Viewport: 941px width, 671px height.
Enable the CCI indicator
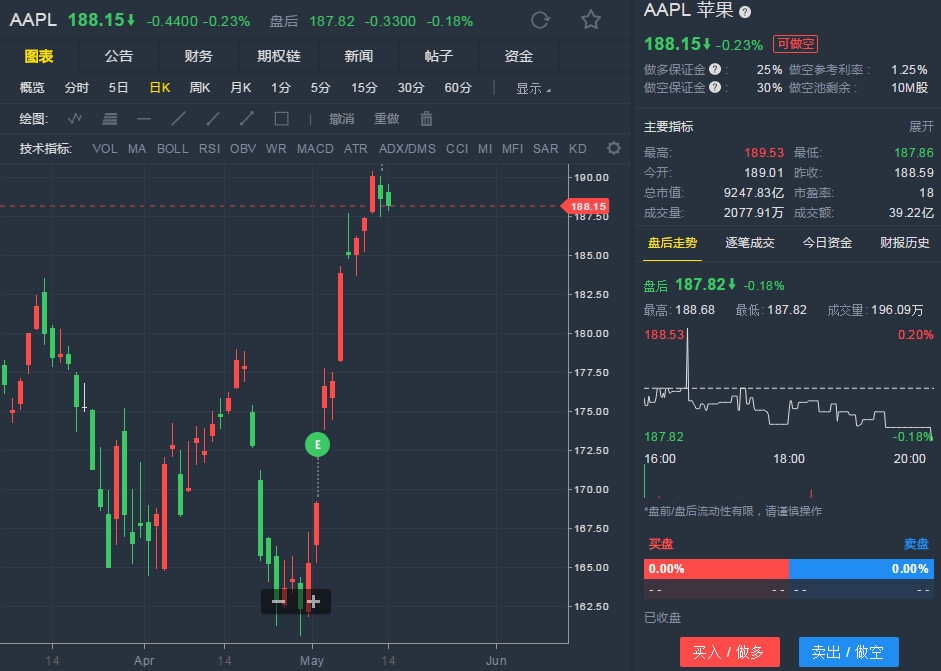(x=457, y=149)
